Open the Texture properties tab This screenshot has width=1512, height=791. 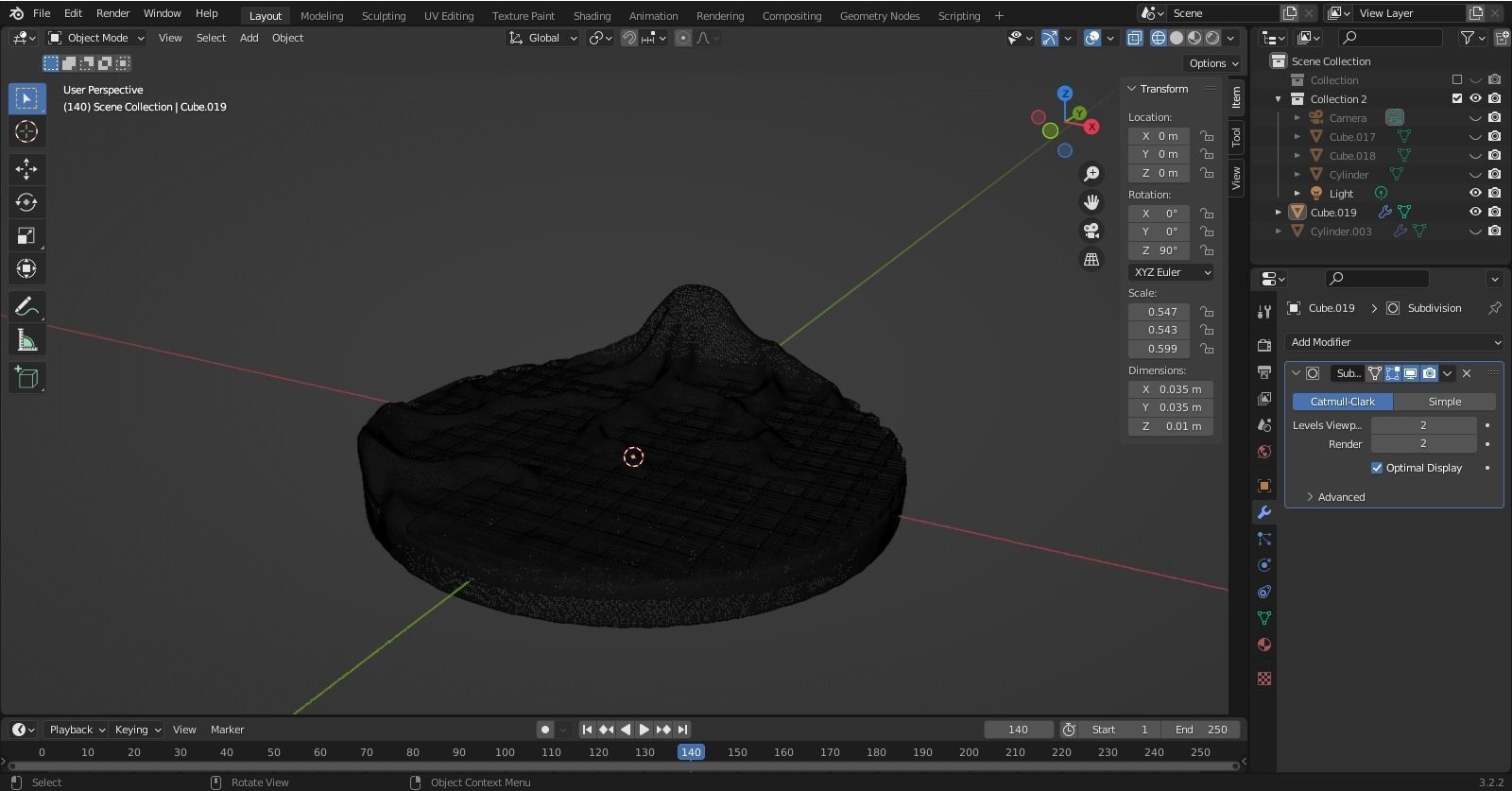[x=1264, y=679]
